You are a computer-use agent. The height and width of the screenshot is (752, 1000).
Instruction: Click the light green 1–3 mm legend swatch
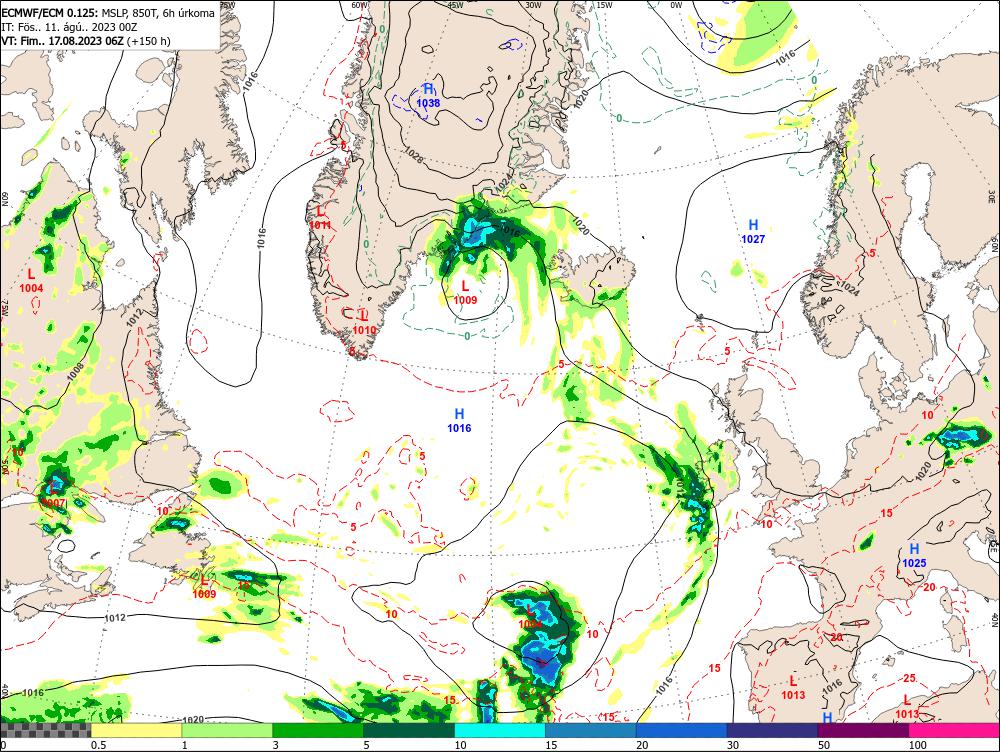227,730
